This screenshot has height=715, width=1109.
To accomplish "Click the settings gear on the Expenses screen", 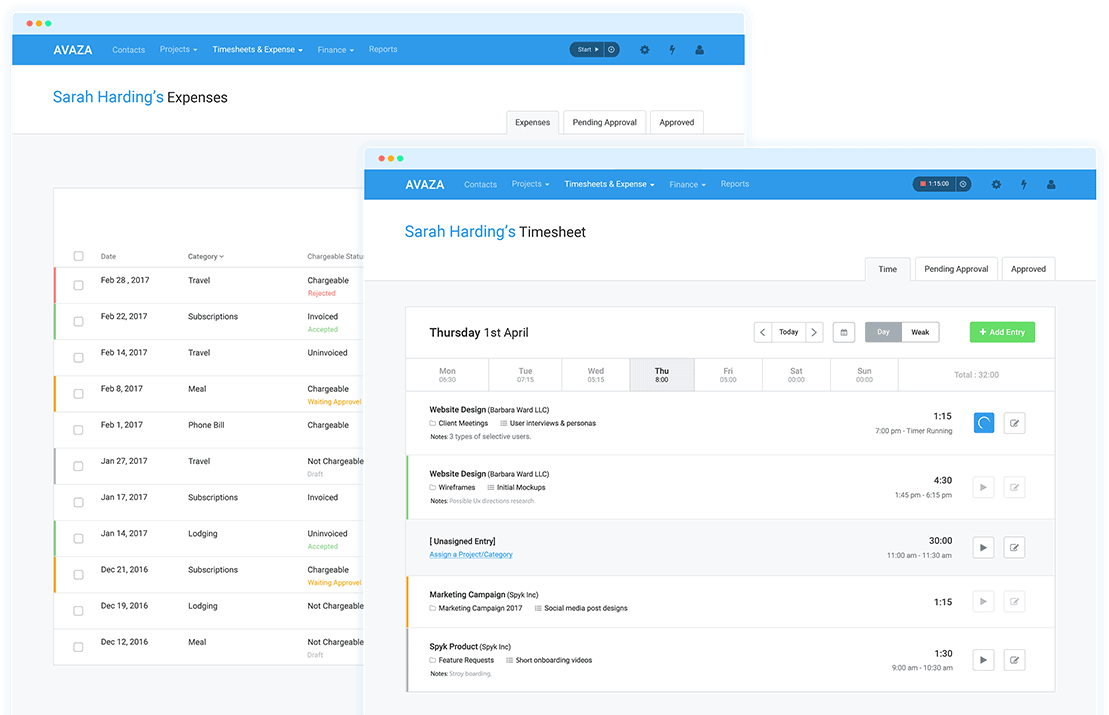I will (x=644, y=49).
